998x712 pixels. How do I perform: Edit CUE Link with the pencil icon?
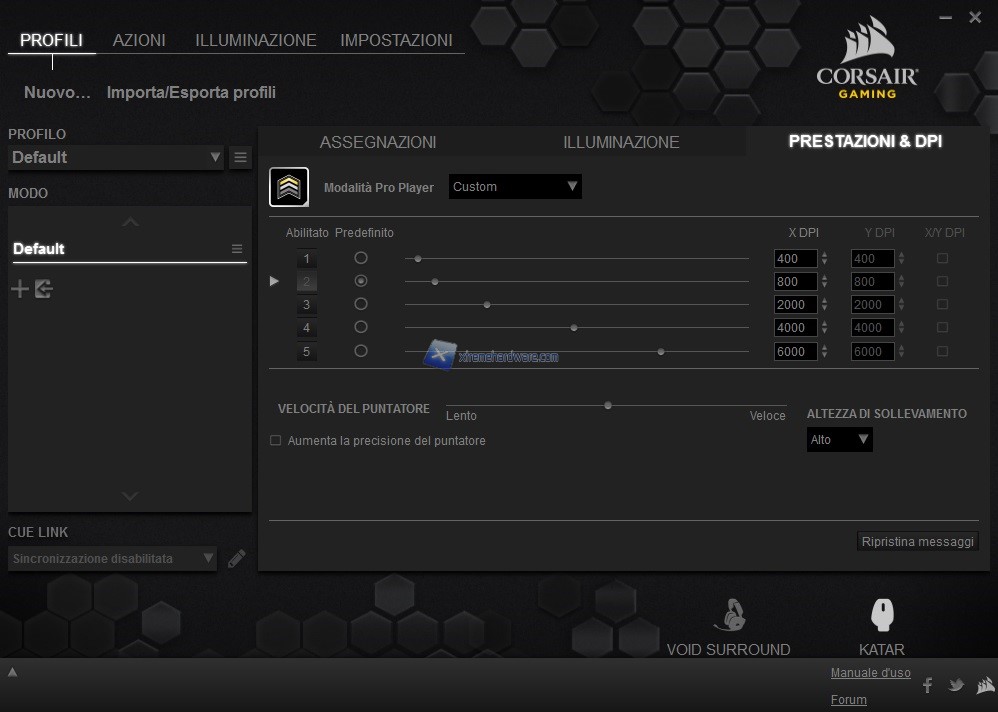pos(236,559)
